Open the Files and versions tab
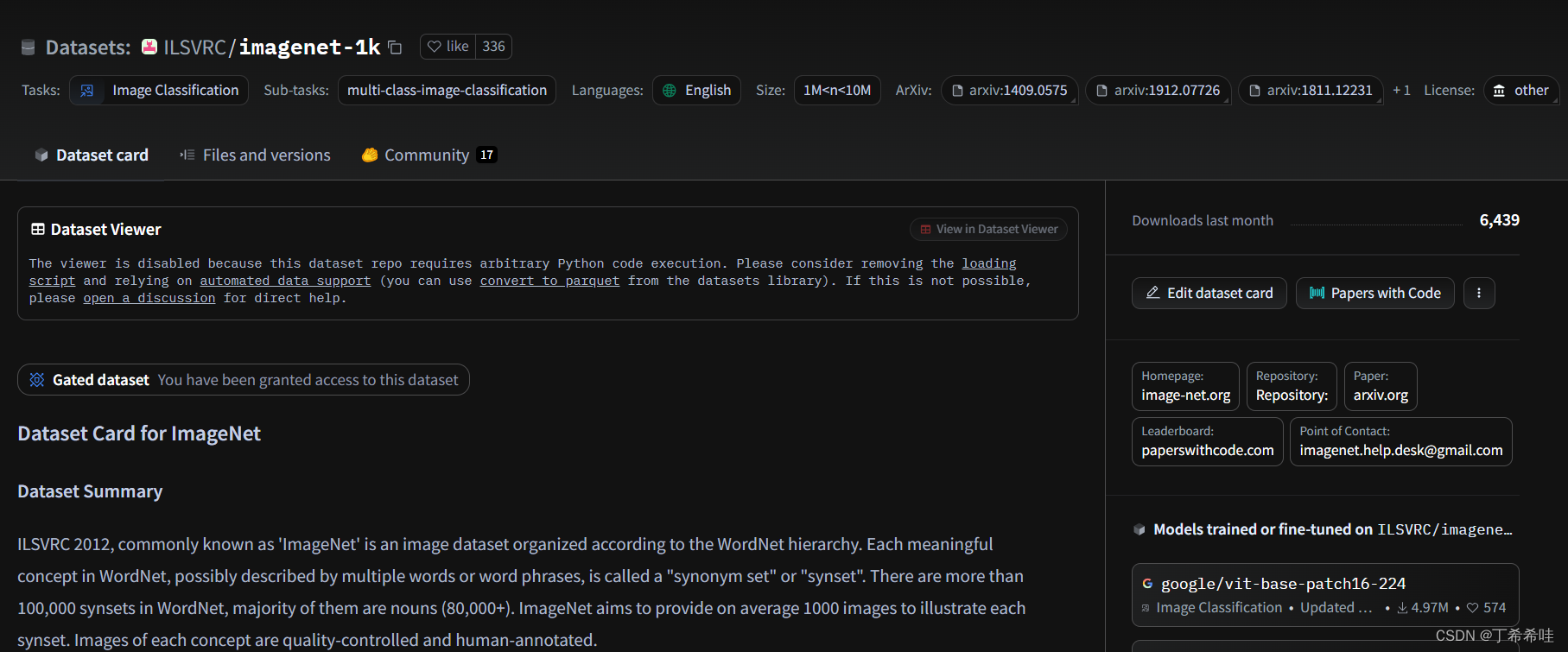Viewport: 1568px width, 652px height. pyautogui.click(x=255, y=155)
